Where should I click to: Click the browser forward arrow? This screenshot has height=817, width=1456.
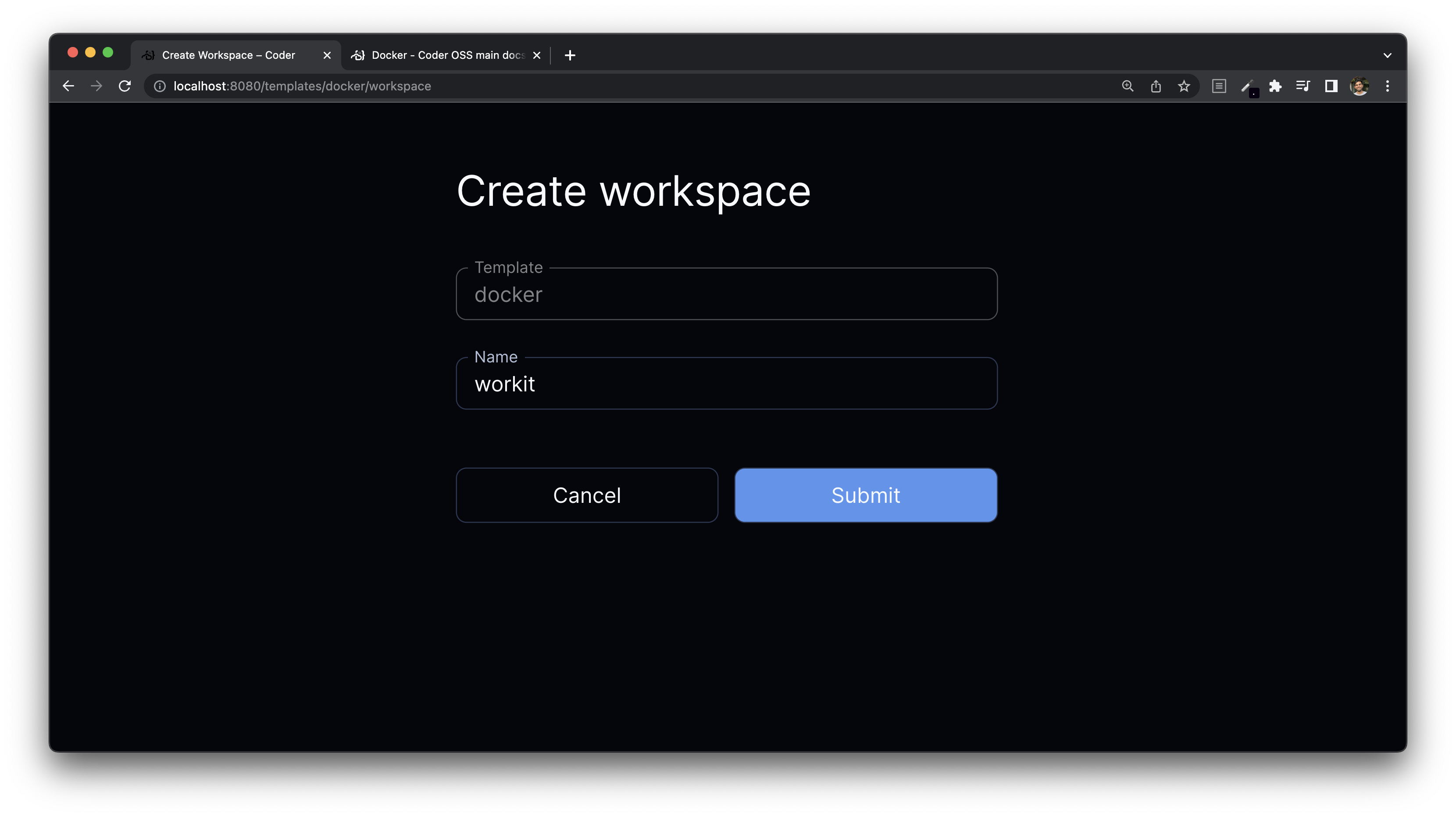(x=96, y=86)
